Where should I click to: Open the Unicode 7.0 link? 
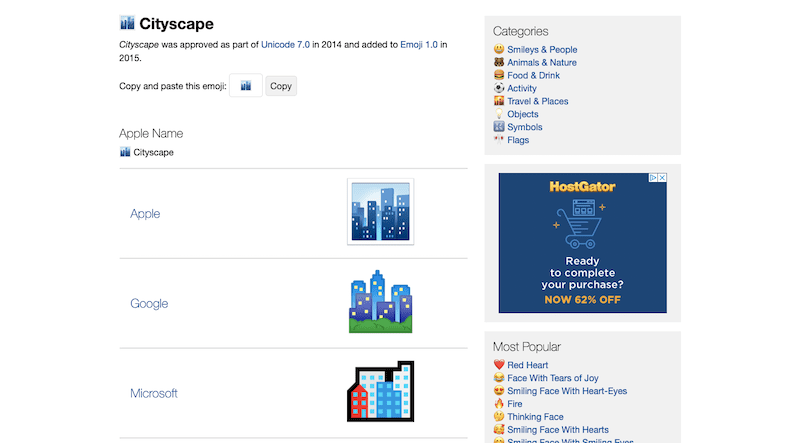pos(285,44)
